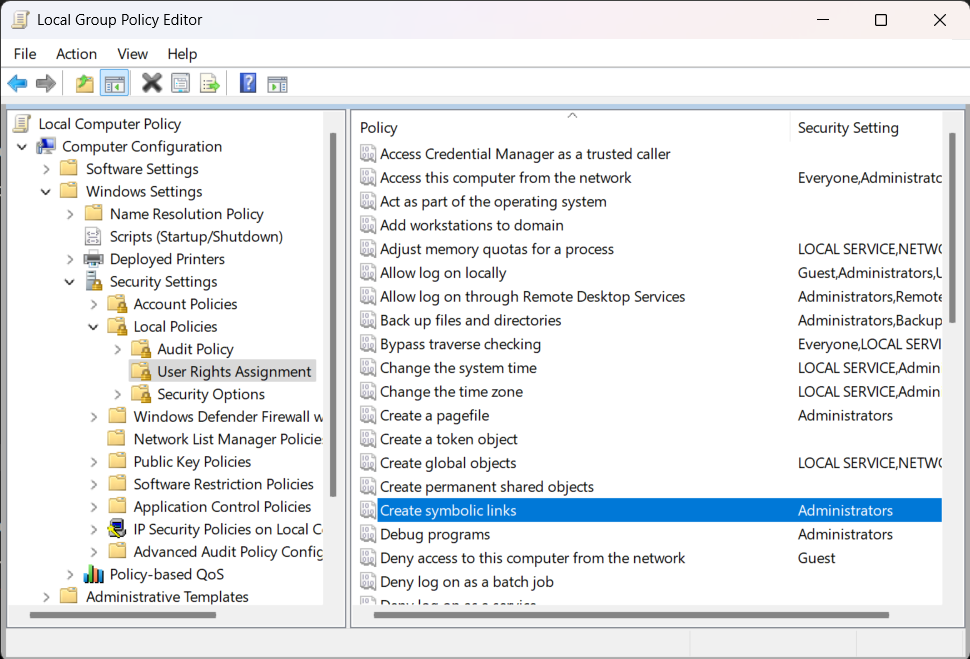
Task: Open the View menu
Action: 132,54
